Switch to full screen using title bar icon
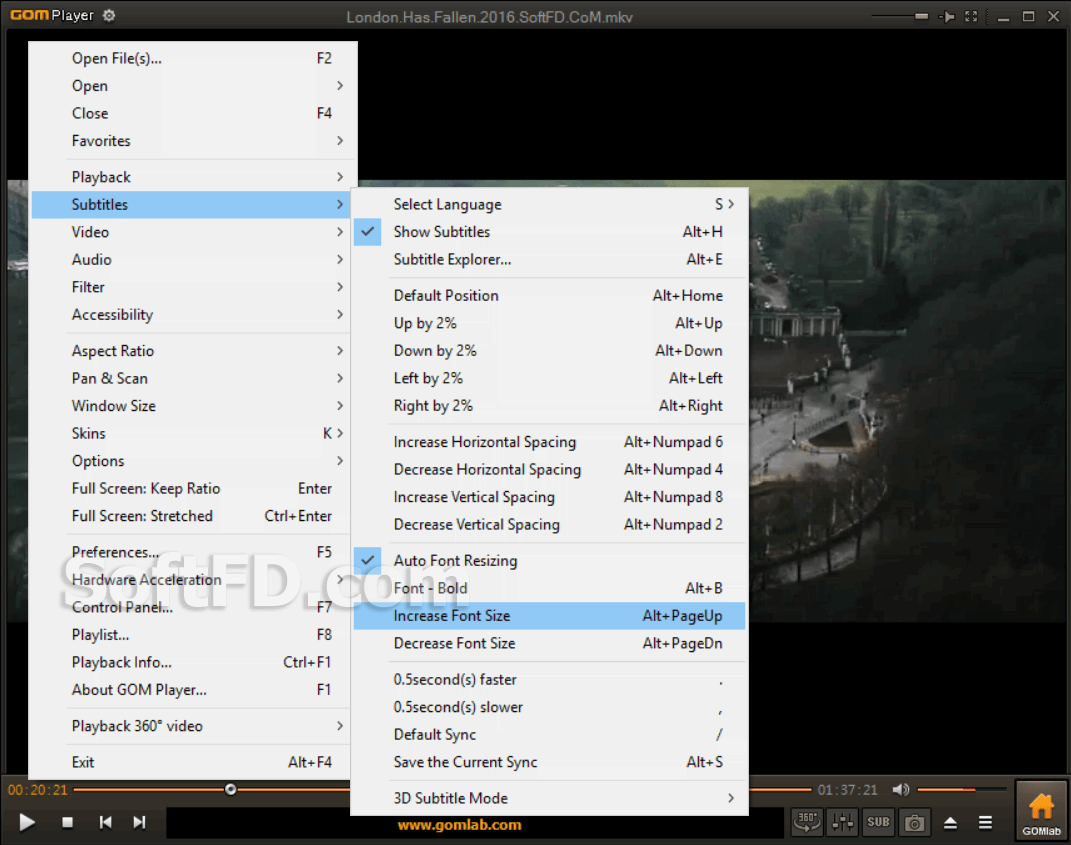 pos(971,16)
